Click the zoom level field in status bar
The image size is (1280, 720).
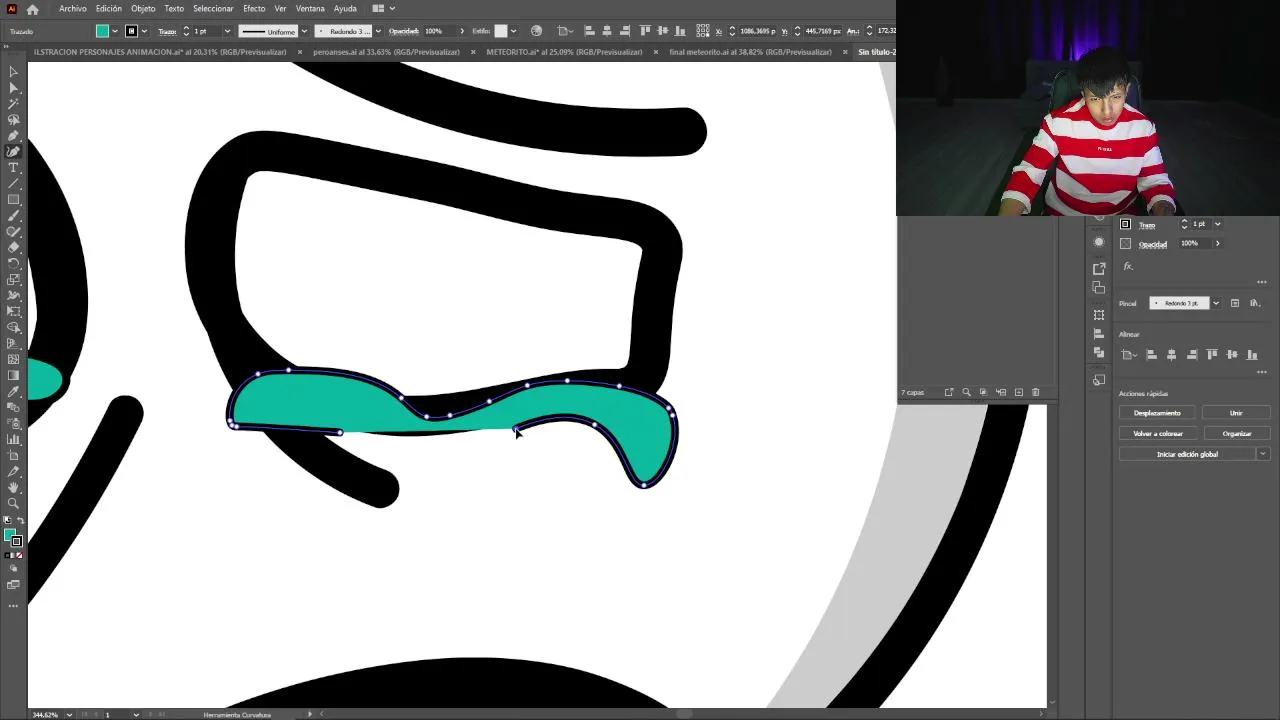click(x=47, y=715)
